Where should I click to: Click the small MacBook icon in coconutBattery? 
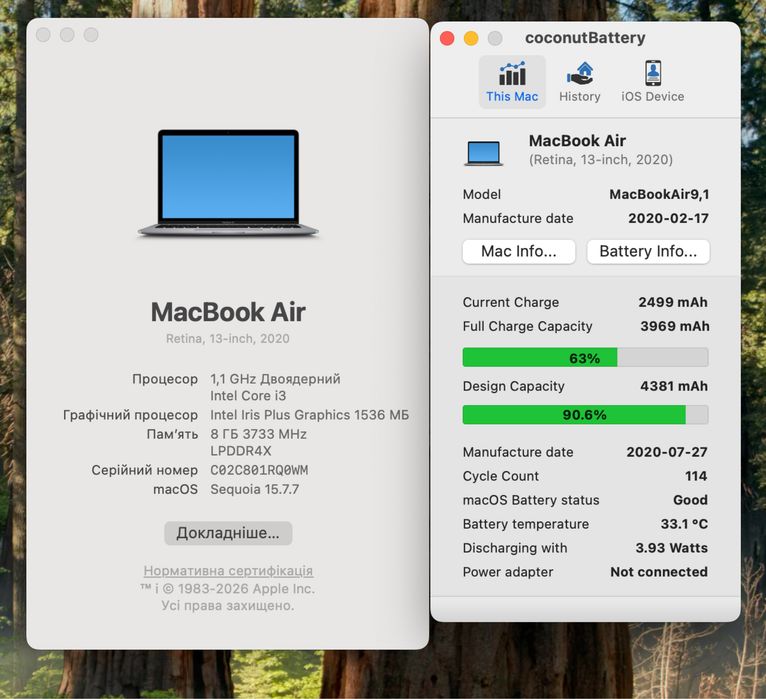pyautogui.click(x=483, y=153)
